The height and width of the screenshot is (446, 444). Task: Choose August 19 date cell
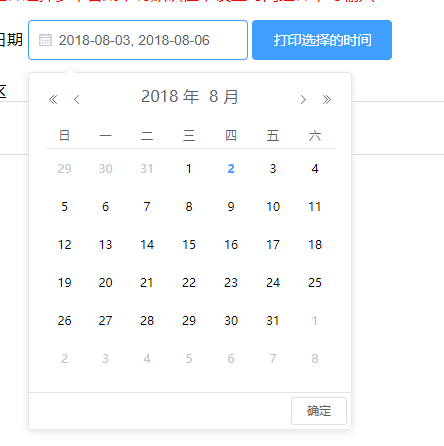[64, 283]
